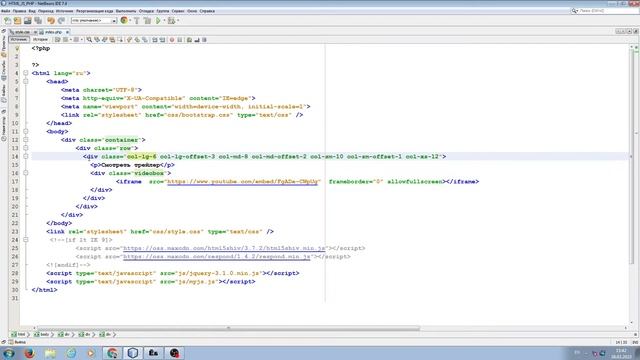Collapse the body code fold at line 11

point(26,131)
